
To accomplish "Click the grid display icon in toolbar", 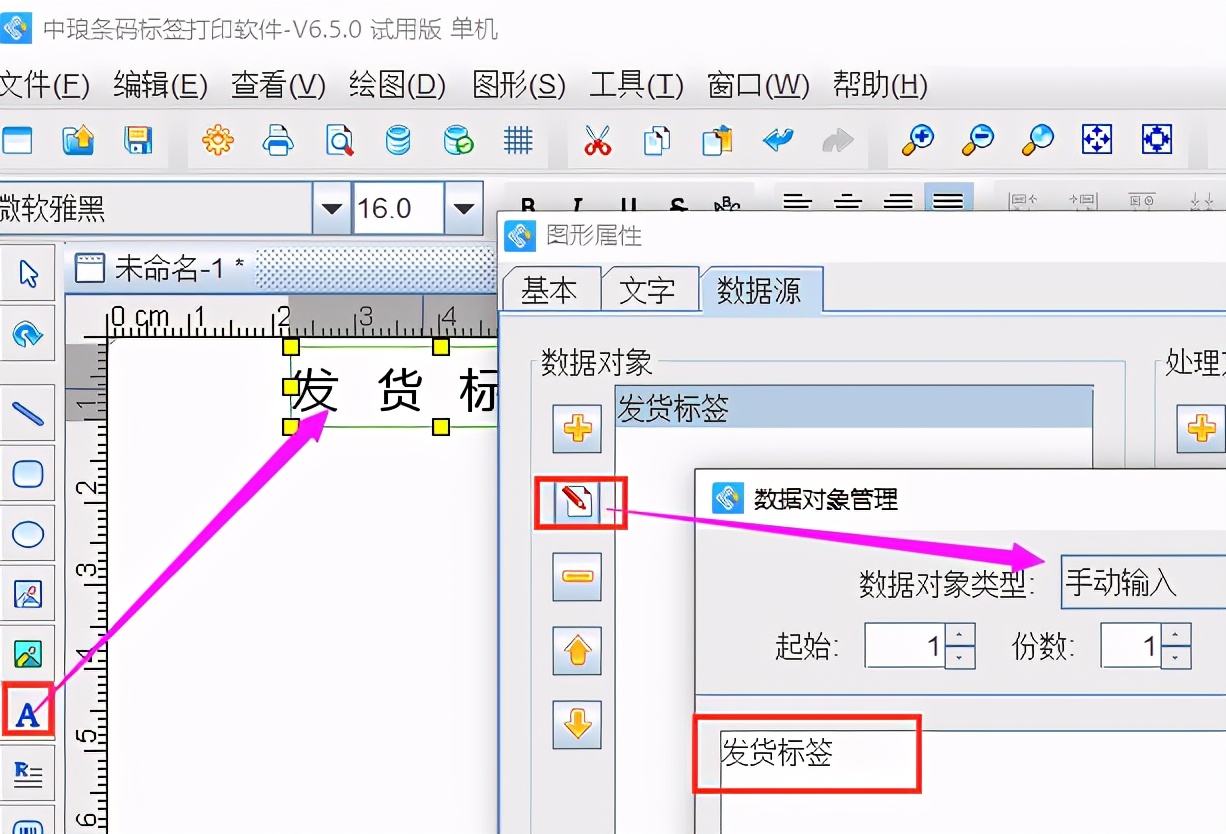I will 517,141.
